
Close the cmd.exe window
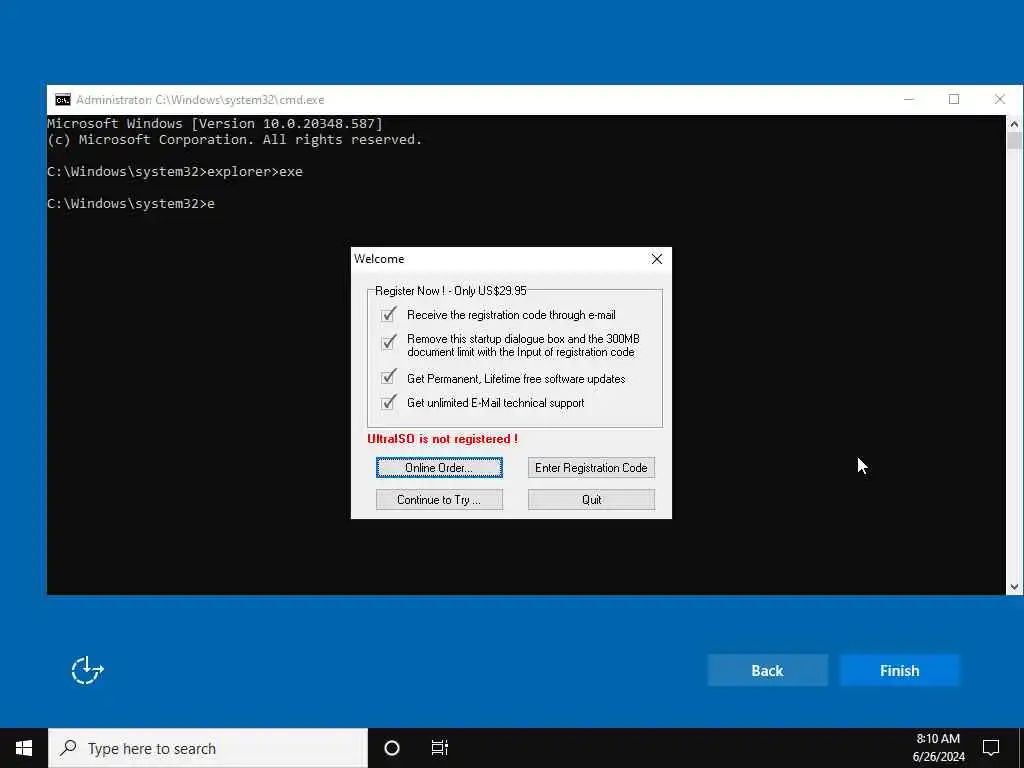[x=1000, y=99]
